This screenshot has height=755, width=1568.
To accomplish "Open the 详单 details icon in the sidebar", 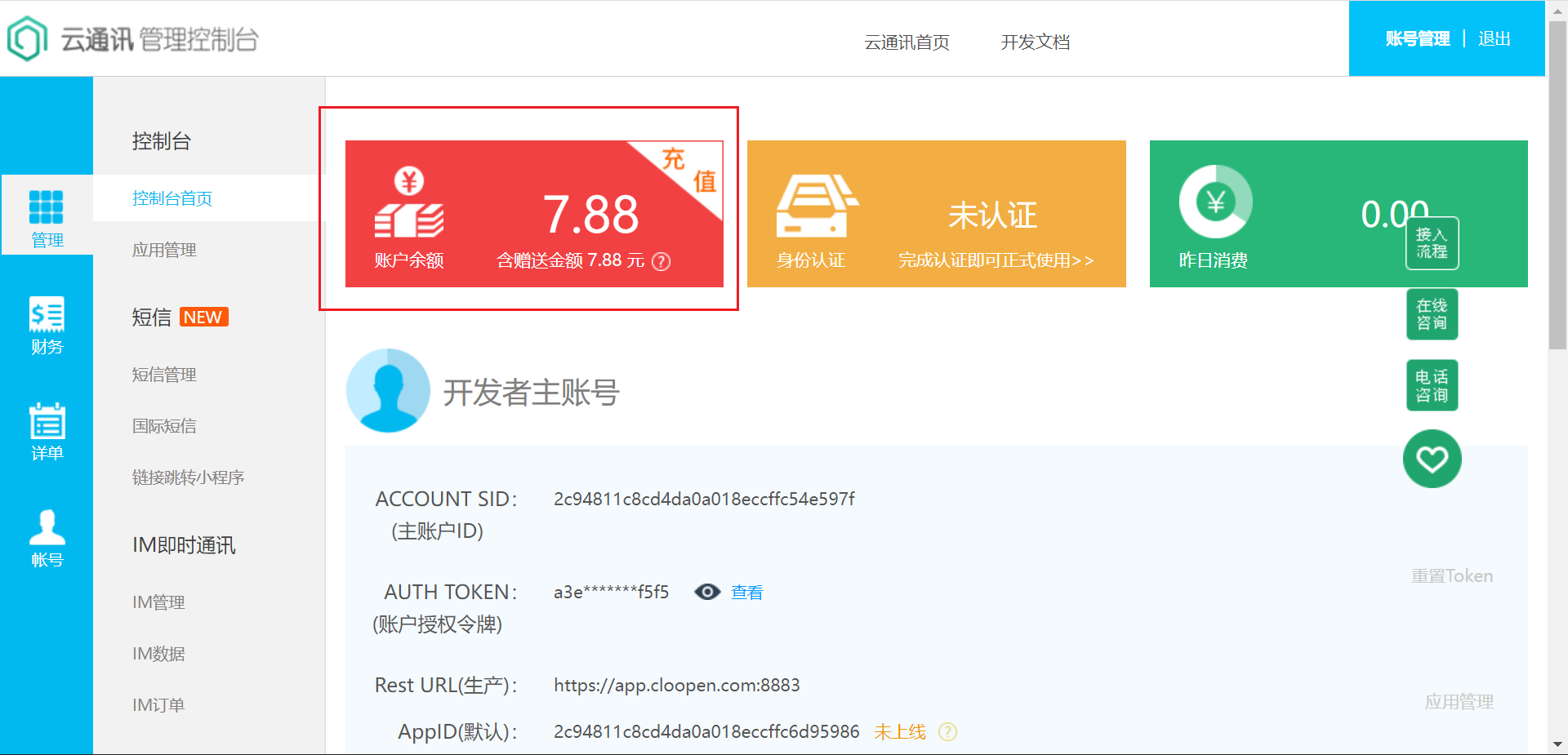I will click(x=47, y=421).
